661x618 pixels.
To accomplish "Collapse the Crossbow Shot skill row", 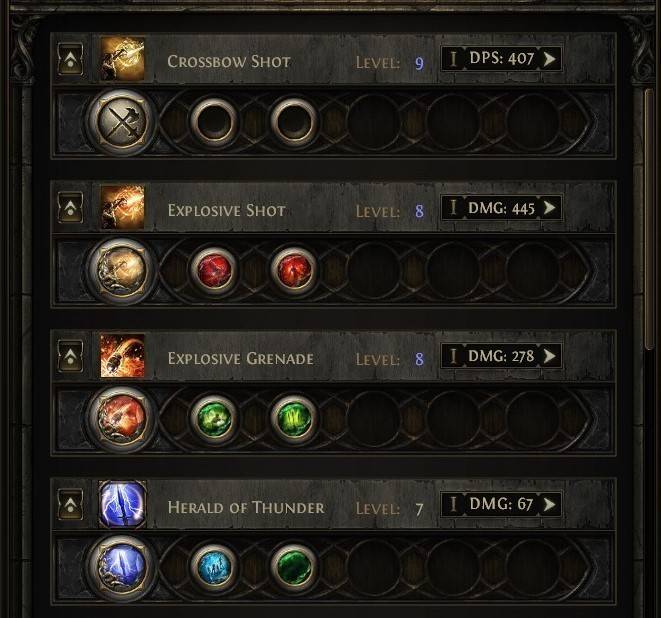I will point(71,62).
